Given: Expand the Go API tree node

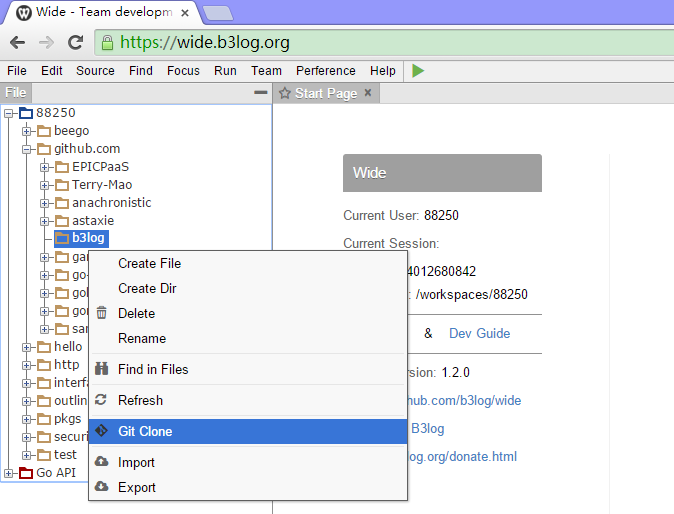Looking at the screenshot, I should click(9, 473).
